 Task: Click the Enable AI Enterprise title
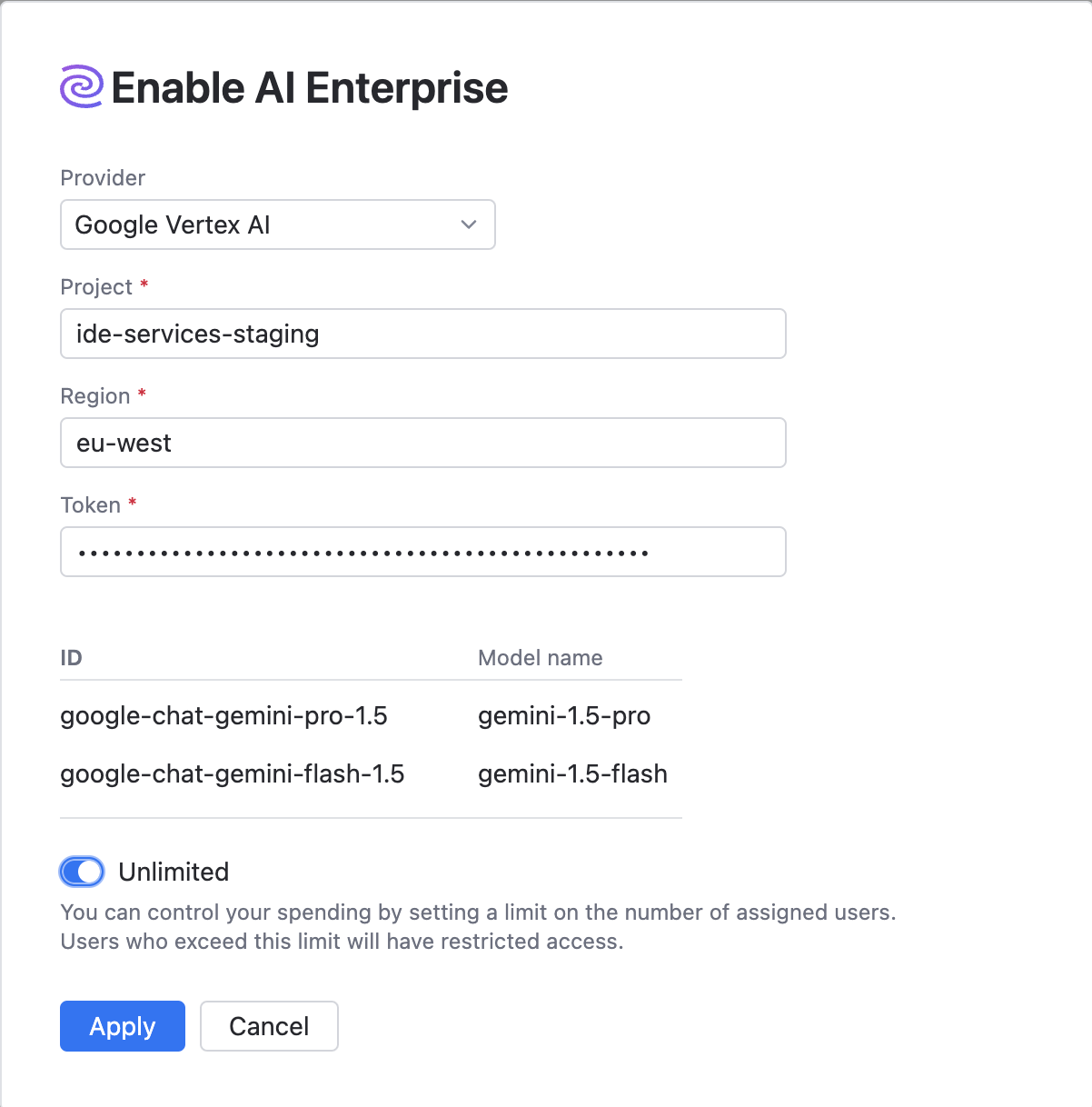310,87
